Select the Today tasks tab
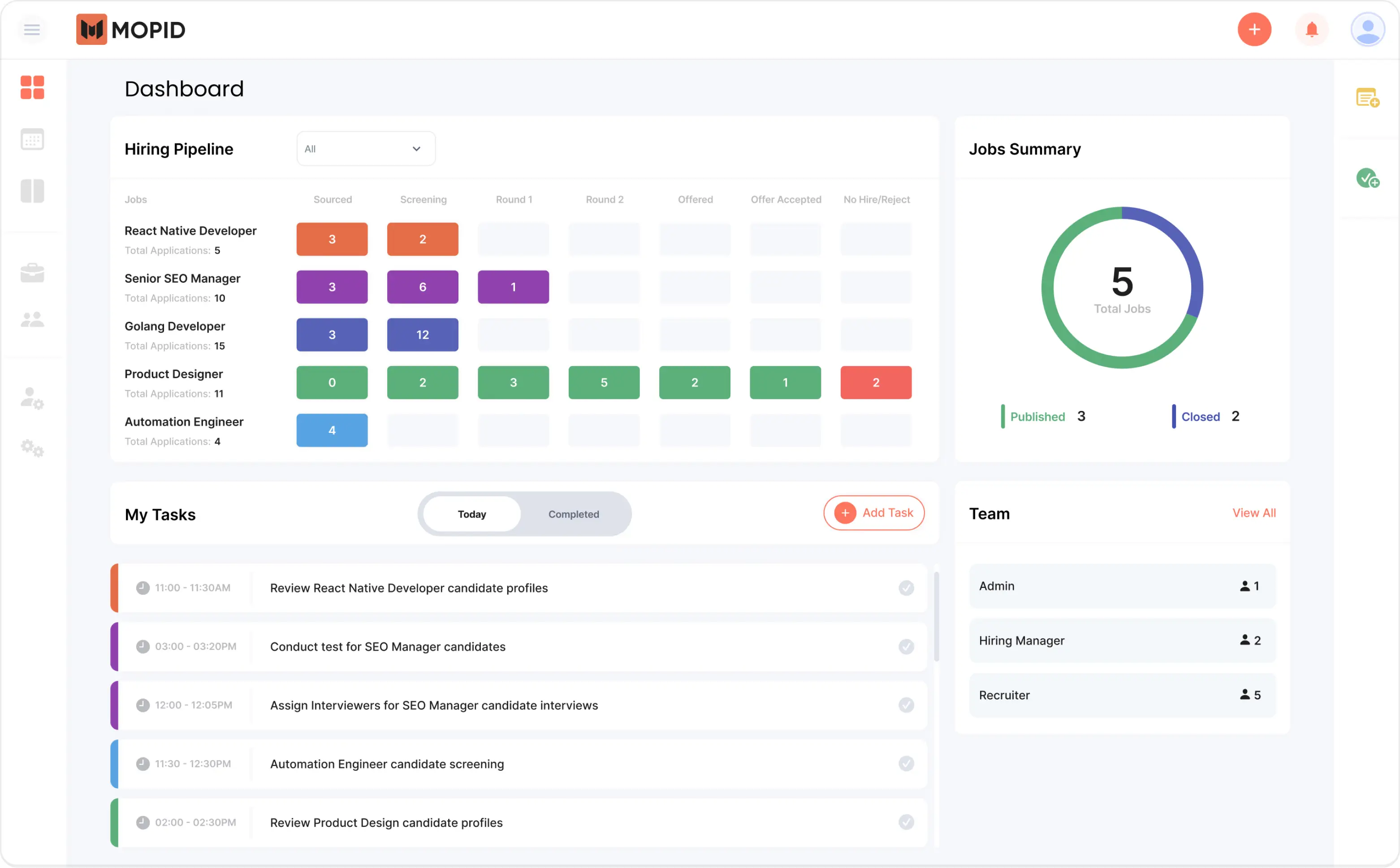The height and width of the screenshot is (868, 1400). click(x=471, y=514)
